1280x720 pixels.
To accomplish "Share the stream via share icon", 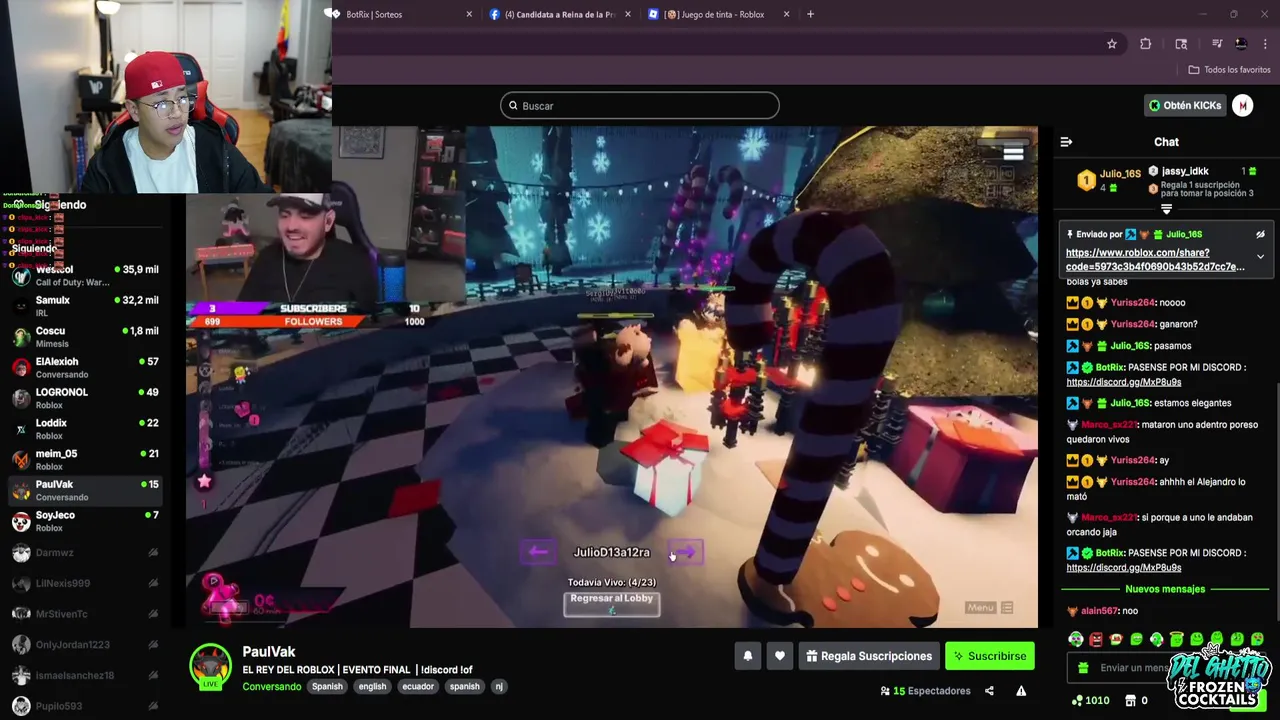I will (x=989, y=691).
